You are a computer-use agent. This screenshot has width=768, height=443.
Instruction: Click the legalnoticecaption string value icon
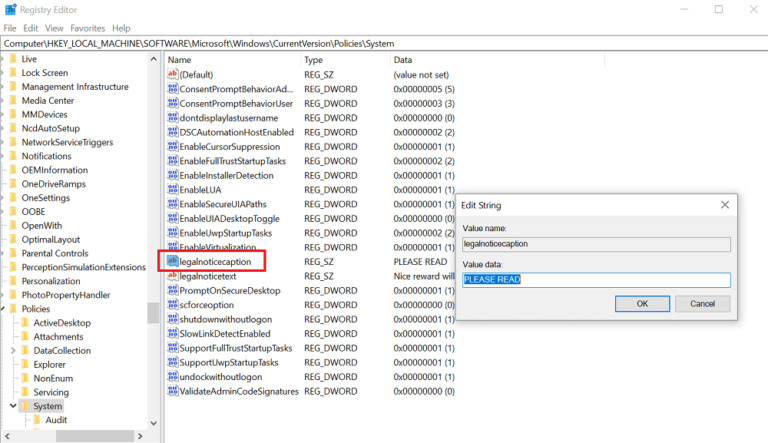pyautogui.click(x=172, y=262)
